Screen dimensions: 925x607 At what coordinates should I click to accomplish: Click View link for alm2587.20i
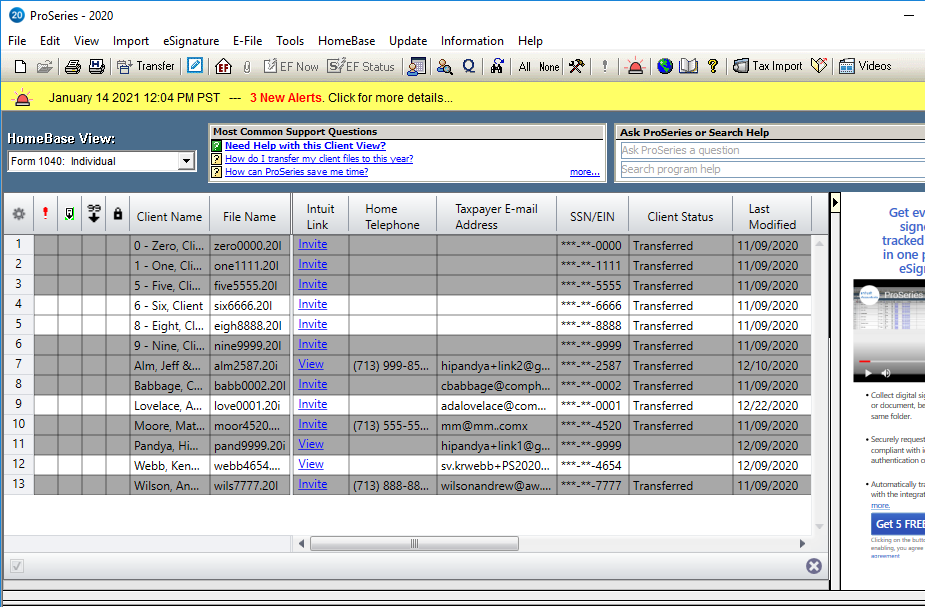311,365
